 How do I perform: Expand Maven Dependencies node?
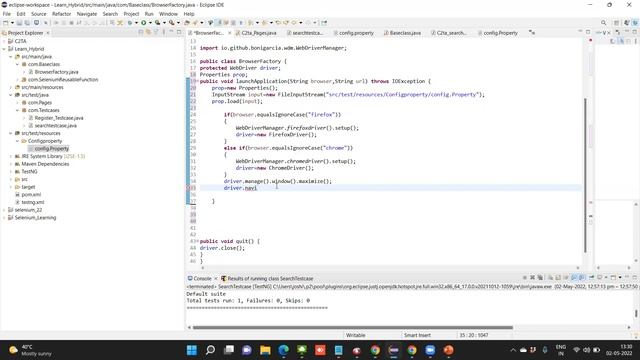11,164
